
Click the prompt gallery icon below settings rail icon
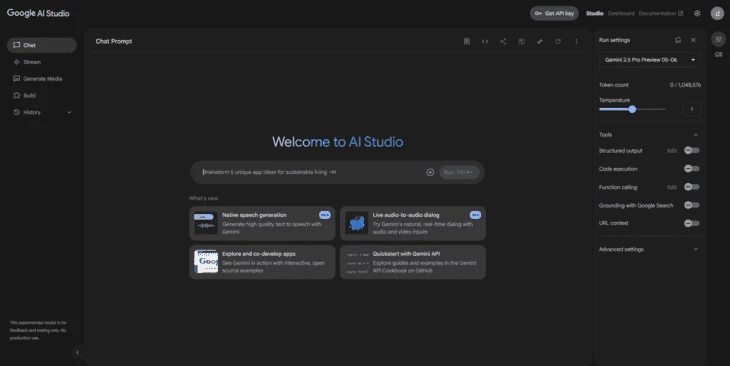[x=718, y=55]
